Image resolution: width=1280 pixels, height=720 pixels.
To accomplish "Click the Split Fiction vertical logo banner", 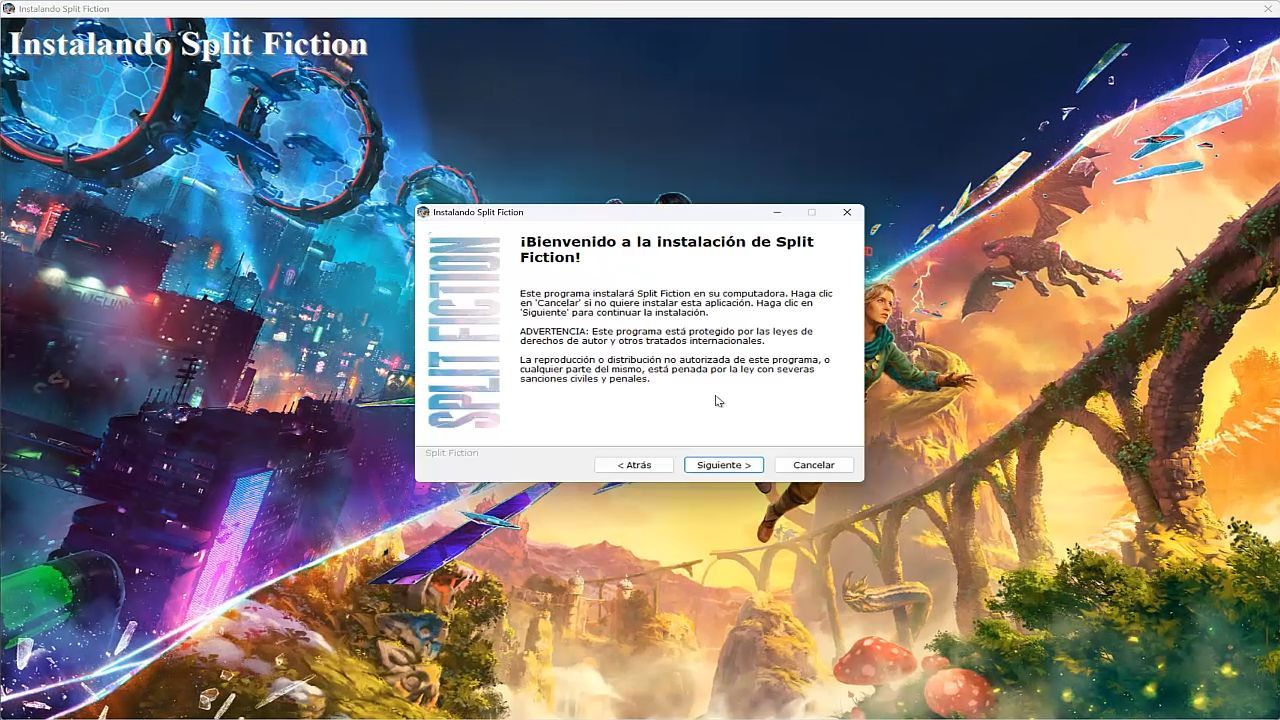I will 464,332.
